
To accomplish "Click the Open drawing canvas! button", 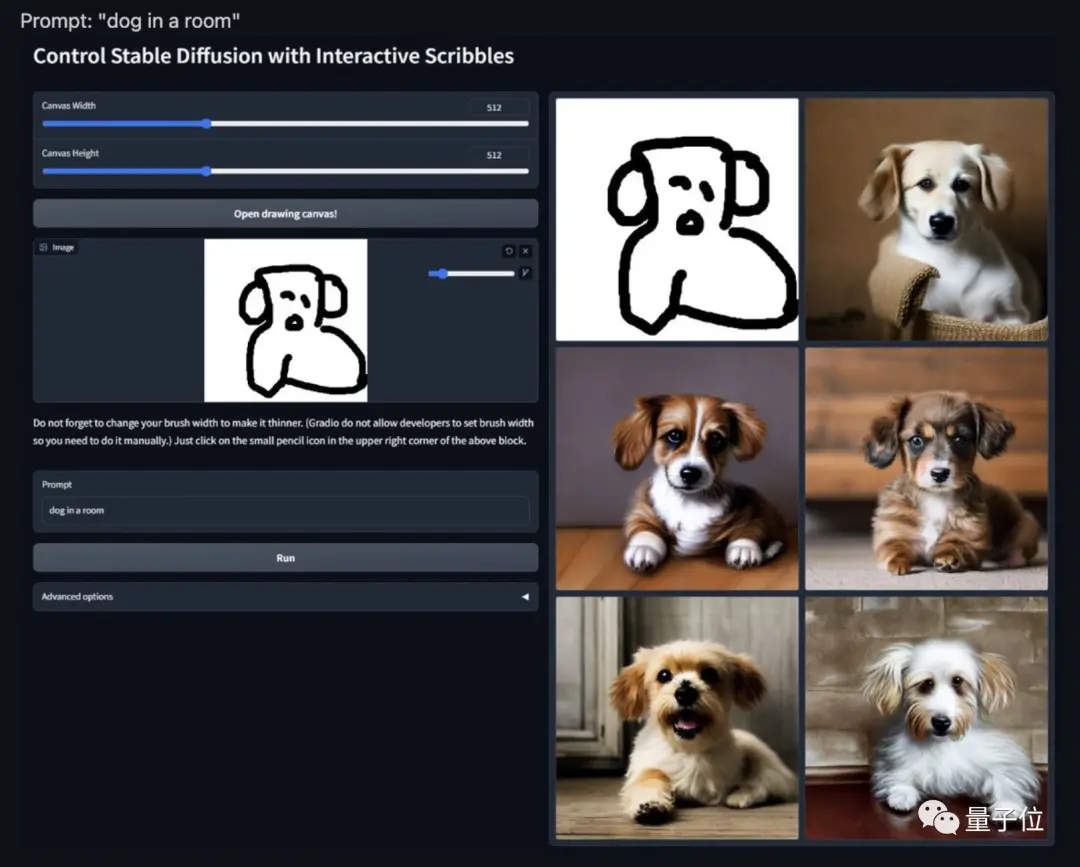I will (x=285, y=213).
